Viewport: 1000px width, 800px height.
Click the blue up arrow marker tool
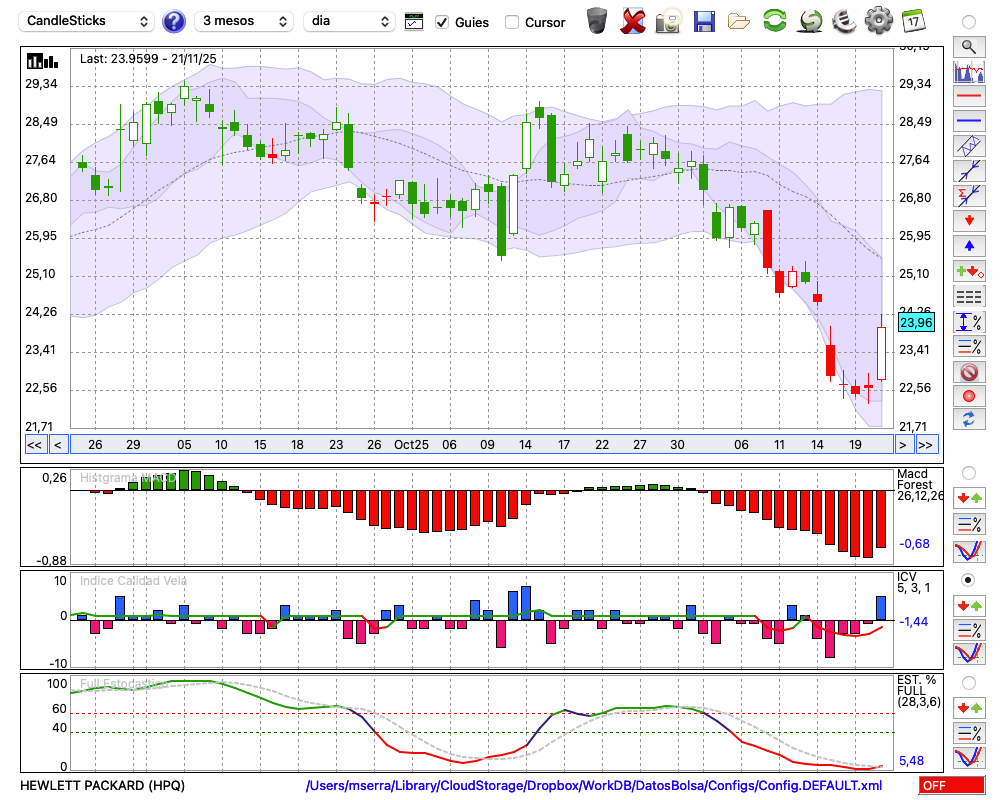tap(969, 246)
